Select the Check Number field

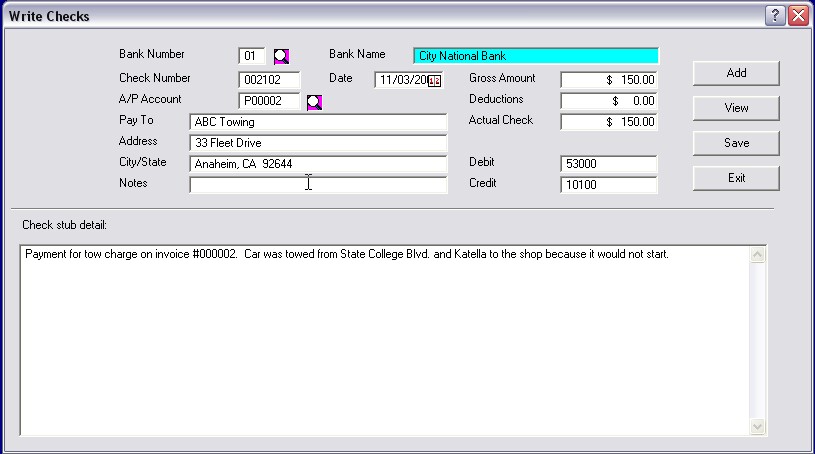(269, 80)
